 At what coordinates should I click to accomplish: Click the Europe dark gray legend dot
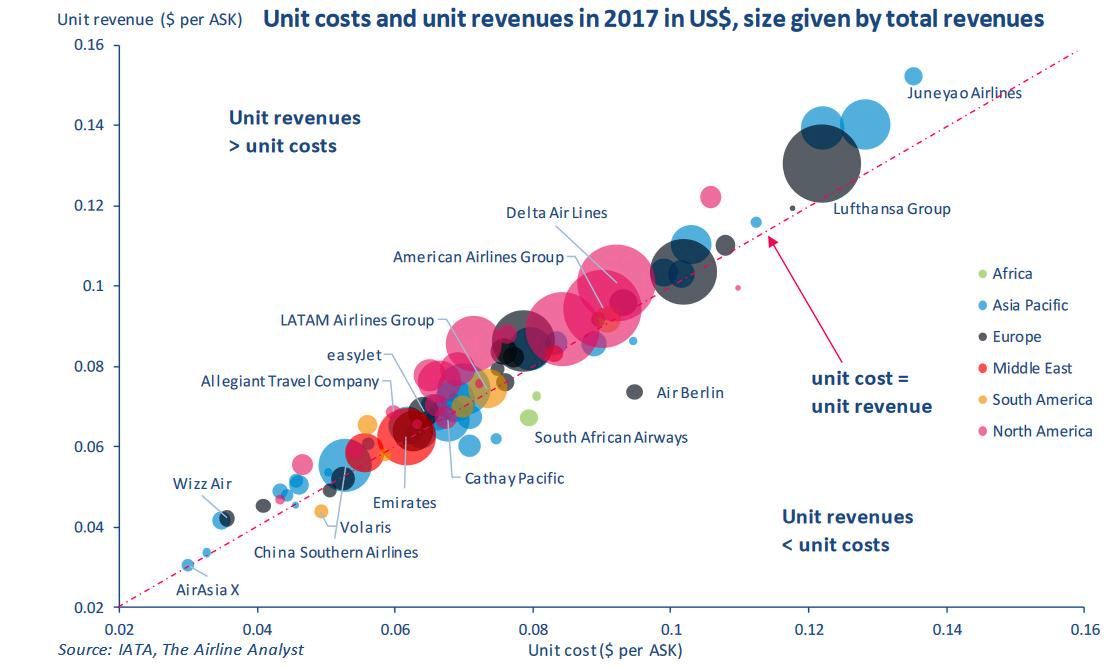click(981, 338)
